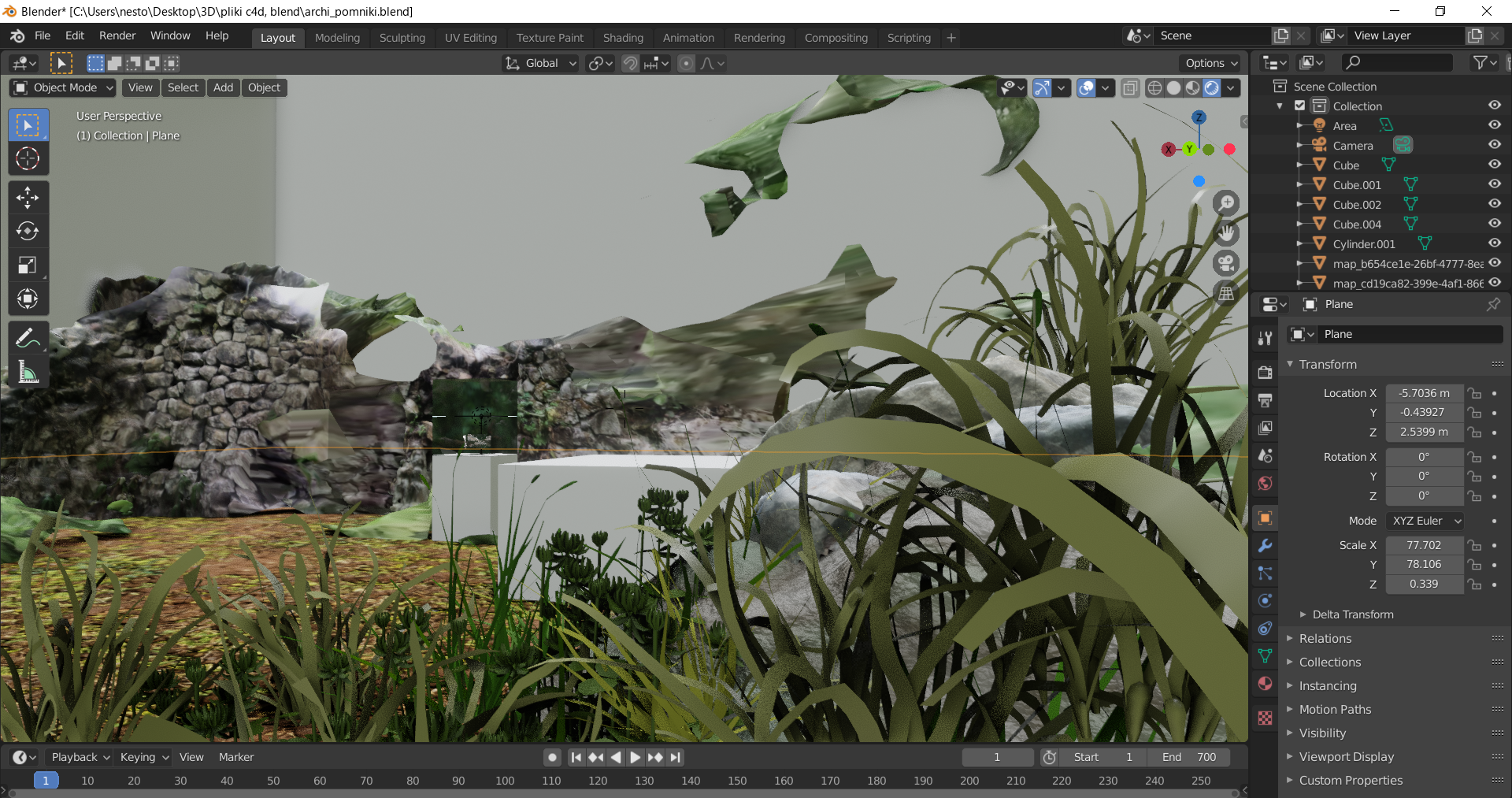Viewport: 1512px width, 798px height.
Task: Select the Measure tool
Action: [x=28, y=372]
